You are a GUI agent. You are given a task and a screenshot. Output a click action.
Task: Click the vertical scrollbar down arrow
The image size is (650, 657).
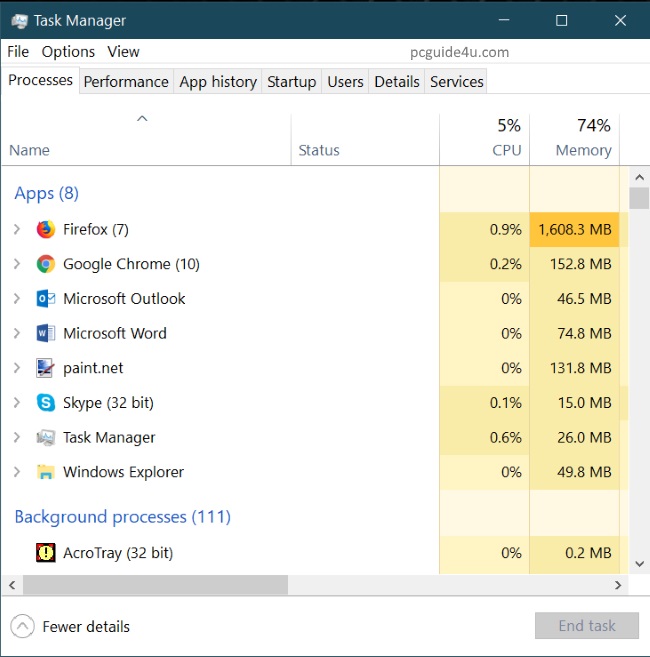639,564
